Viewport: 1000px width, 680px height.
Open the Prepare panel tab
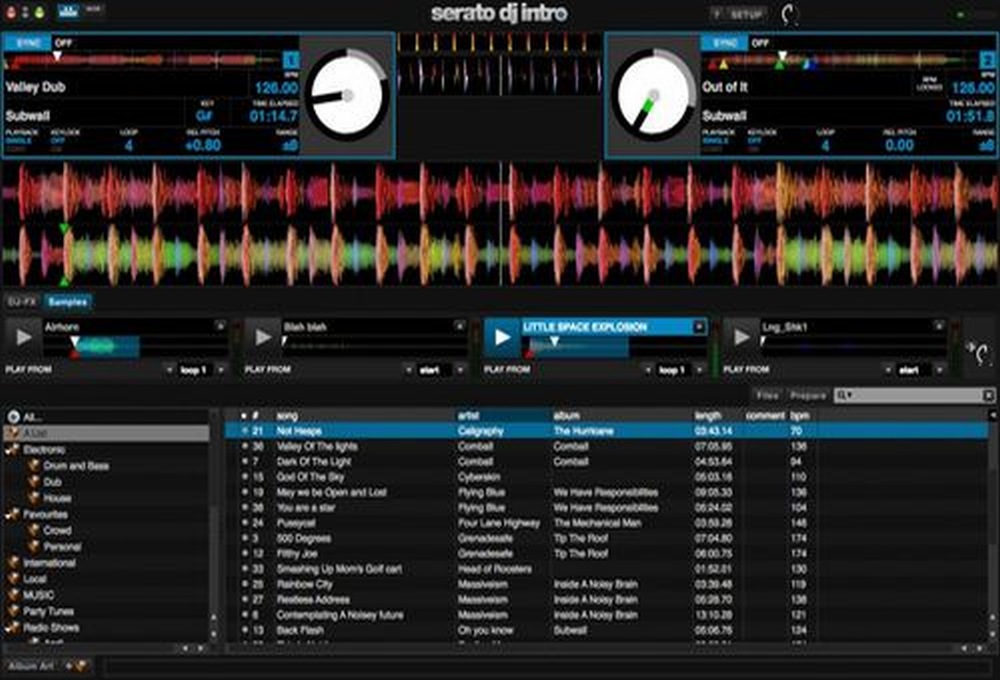pyautogui.click(x=810, y=395)
